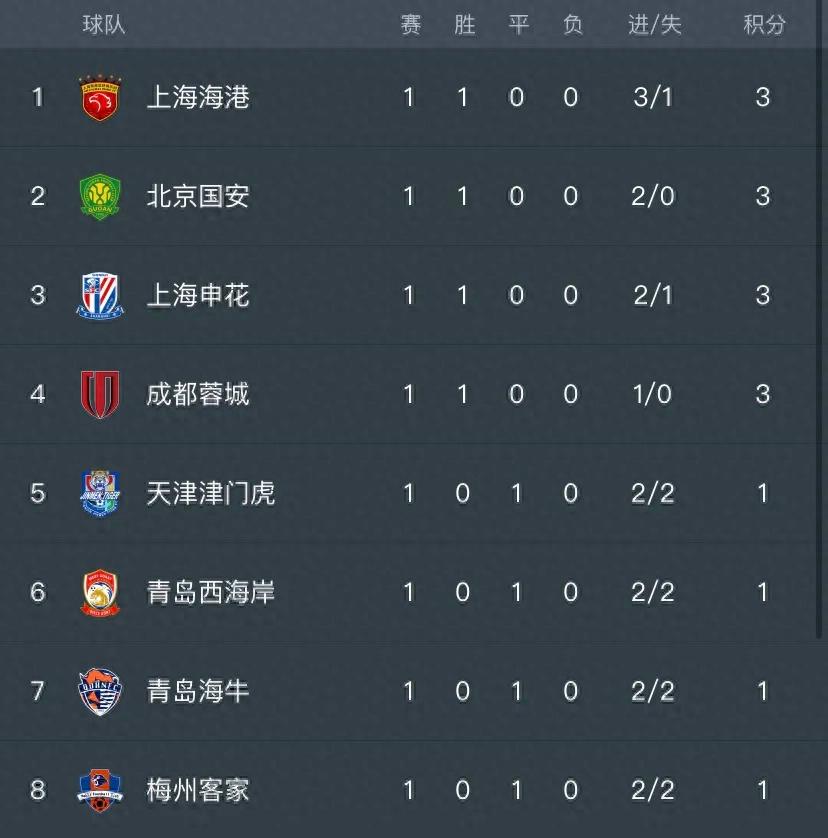Select the 梅州客家 team name
The image size is (828, 838).
pyautogui.click(x=198, y=790)
